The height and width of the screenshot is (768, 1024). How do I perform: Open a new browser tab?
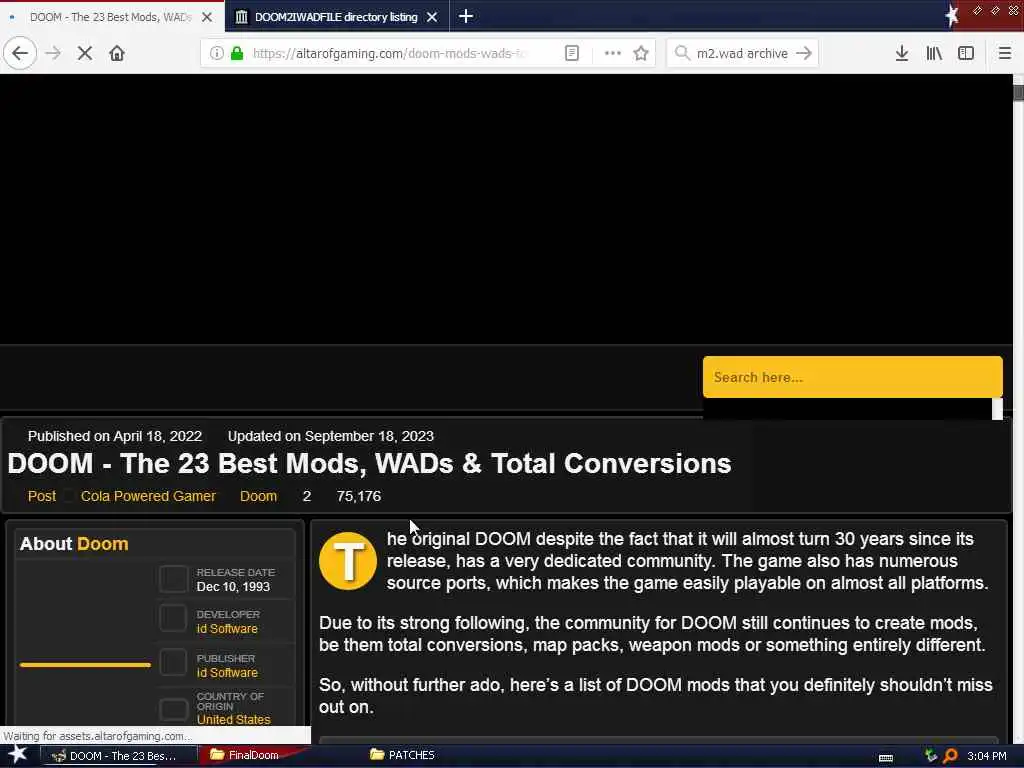(466, 16)
